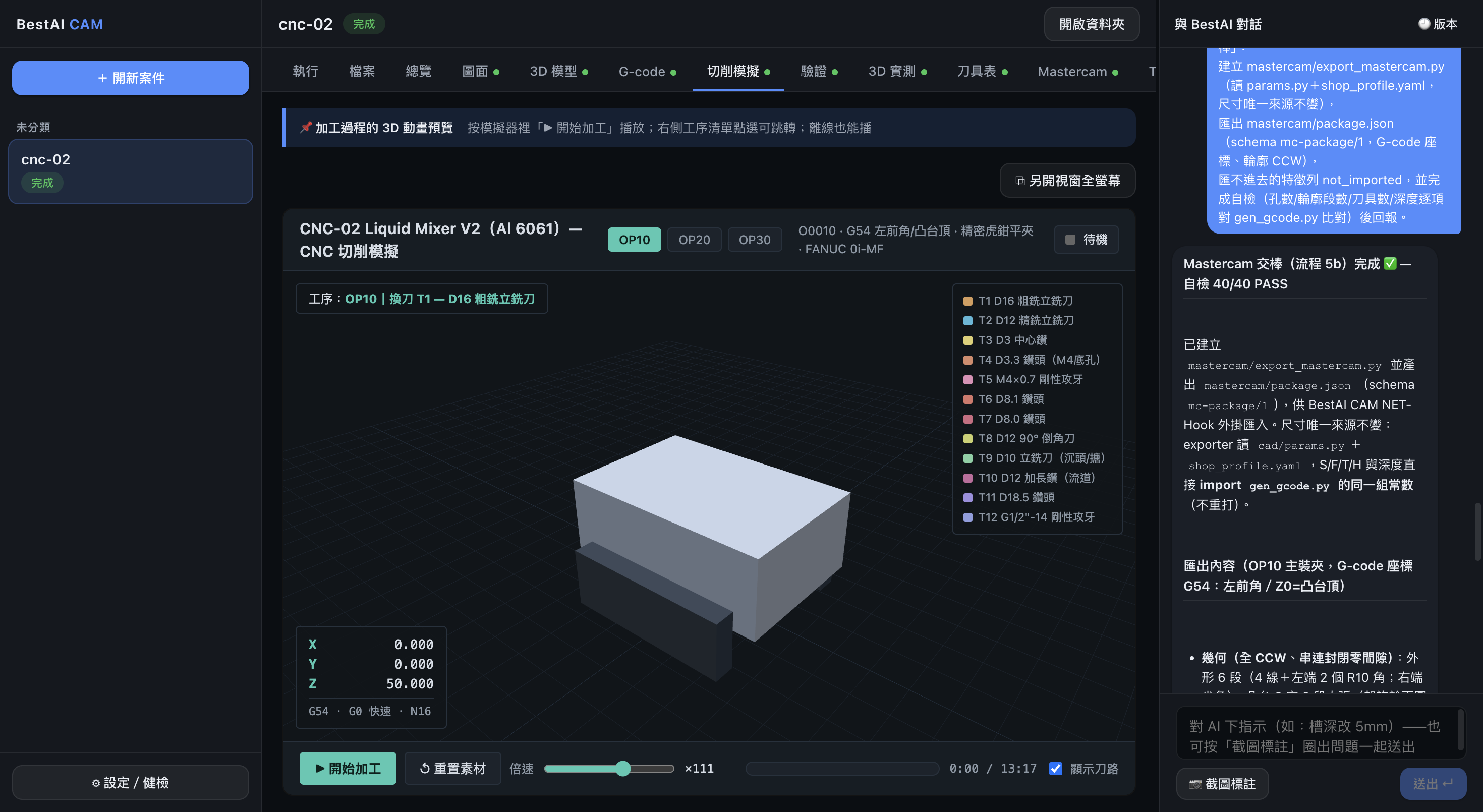Click the 3D stock block in viewport
Image resolution: width=1483 pixels, height=812 pixels.
pyautogui.click(x=712, y=538)
